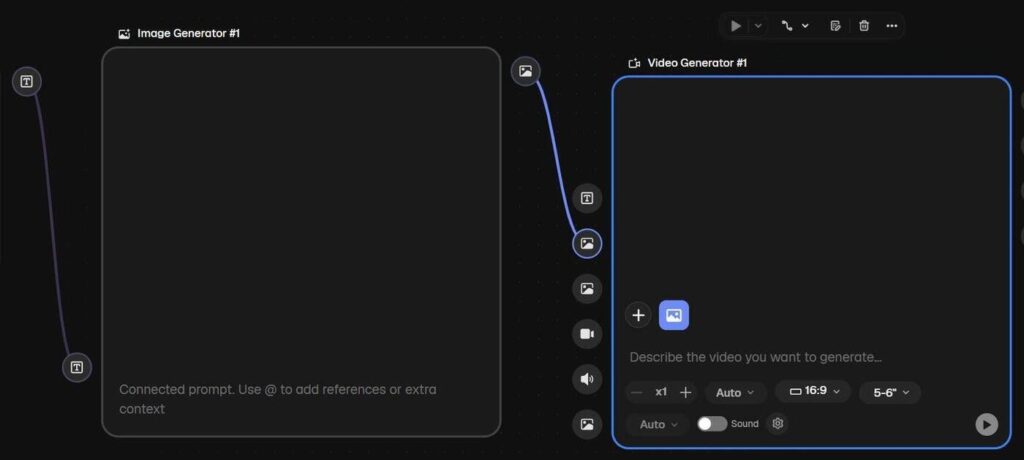
Task: Click the Image Generator's image output port
Action: coord(526,71)
